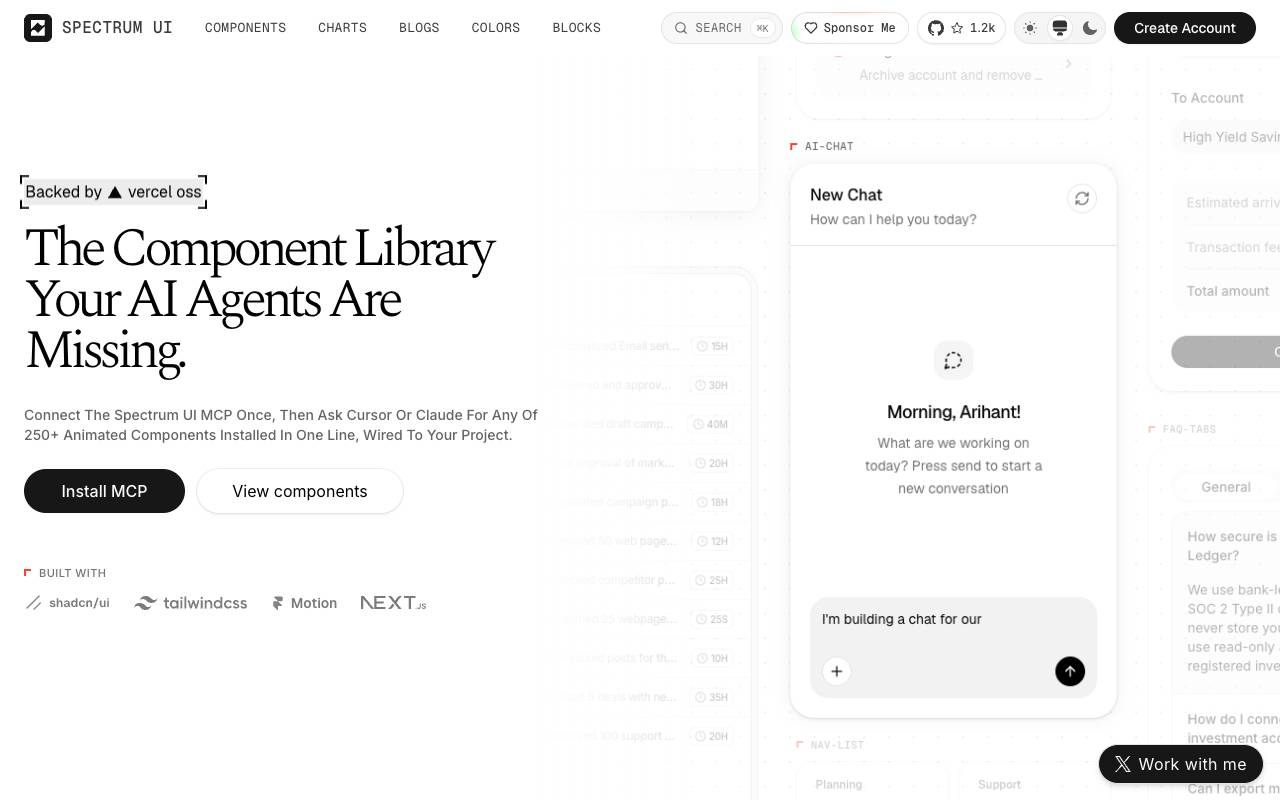Open the GitHub stars link
The width and height of the screenshot is (1280, 800).
[x=961, y=28]
